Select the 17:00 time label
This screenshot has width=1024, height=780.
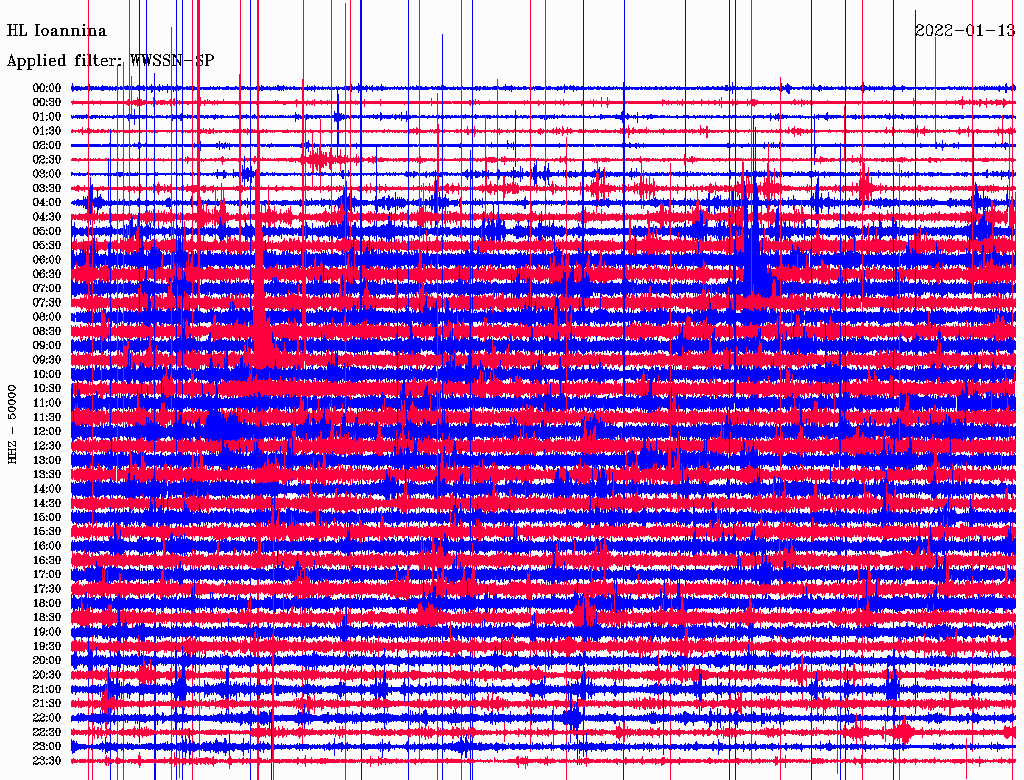point(47,575)
